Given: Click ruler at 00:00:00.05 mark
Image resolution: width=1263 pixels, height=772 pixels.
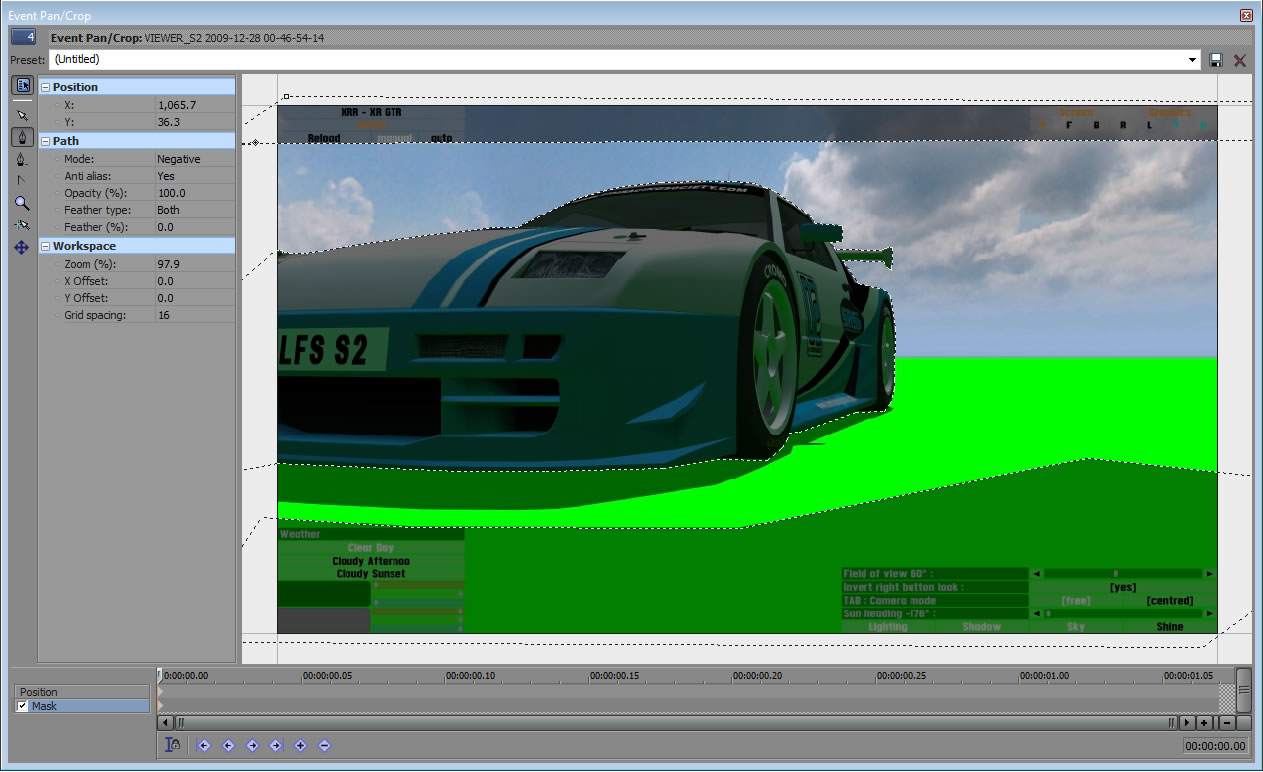Looking at the screenshot, I should tap(327, 676).
